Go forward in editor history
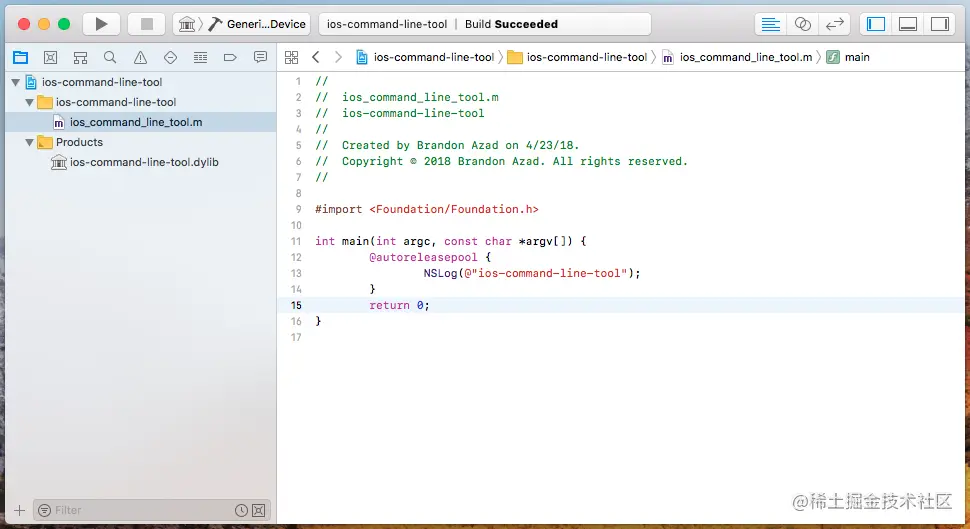 coord(338,57)
